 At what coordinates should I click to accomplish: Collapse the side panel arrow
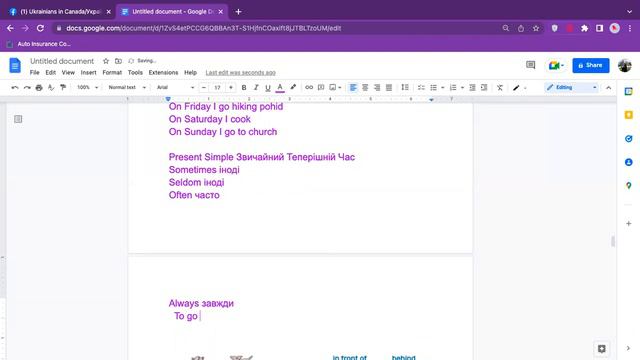pos(628,348)
